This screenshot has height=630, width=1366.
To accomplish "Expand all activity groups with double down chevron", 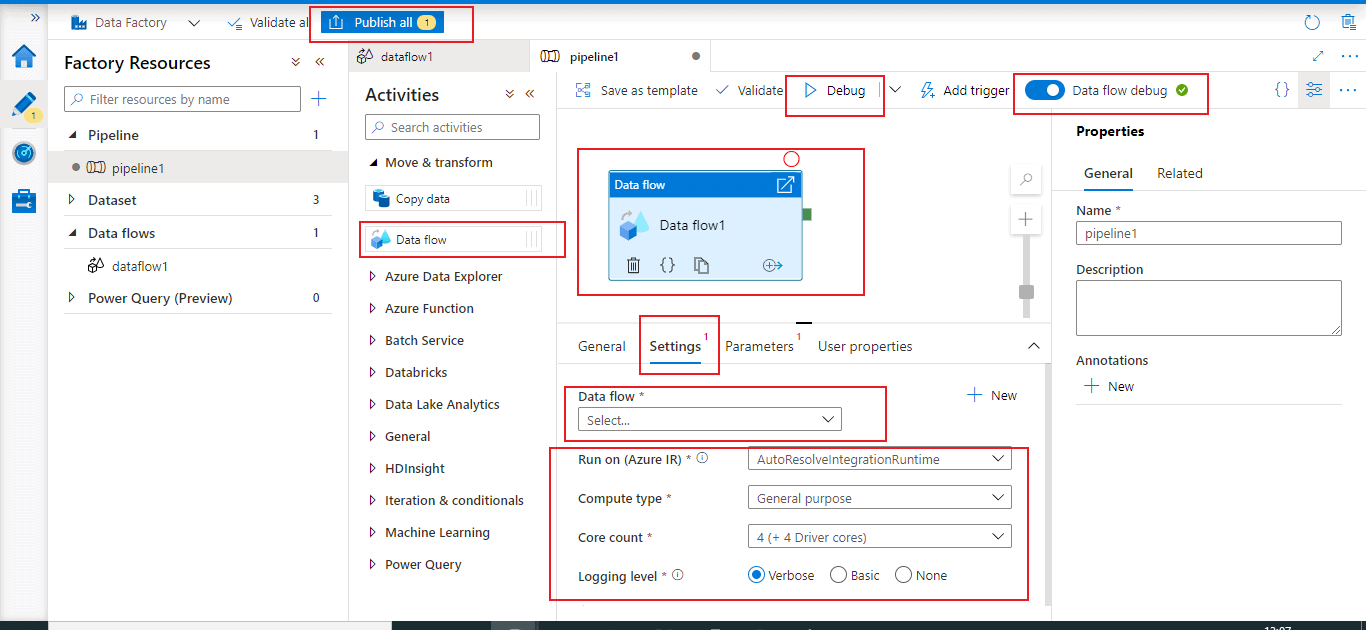I will pyautogui.click(x=510, y=94).
